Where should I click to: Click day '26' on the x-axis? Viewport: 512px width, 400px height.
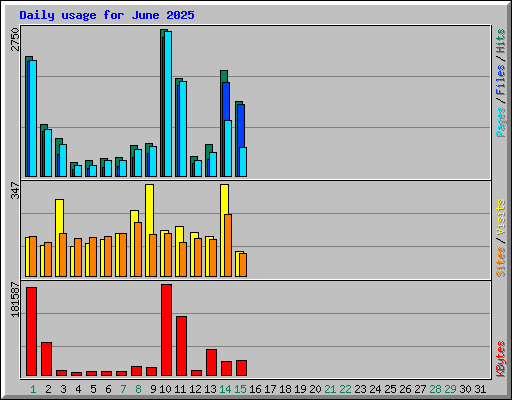coord(405,389)
